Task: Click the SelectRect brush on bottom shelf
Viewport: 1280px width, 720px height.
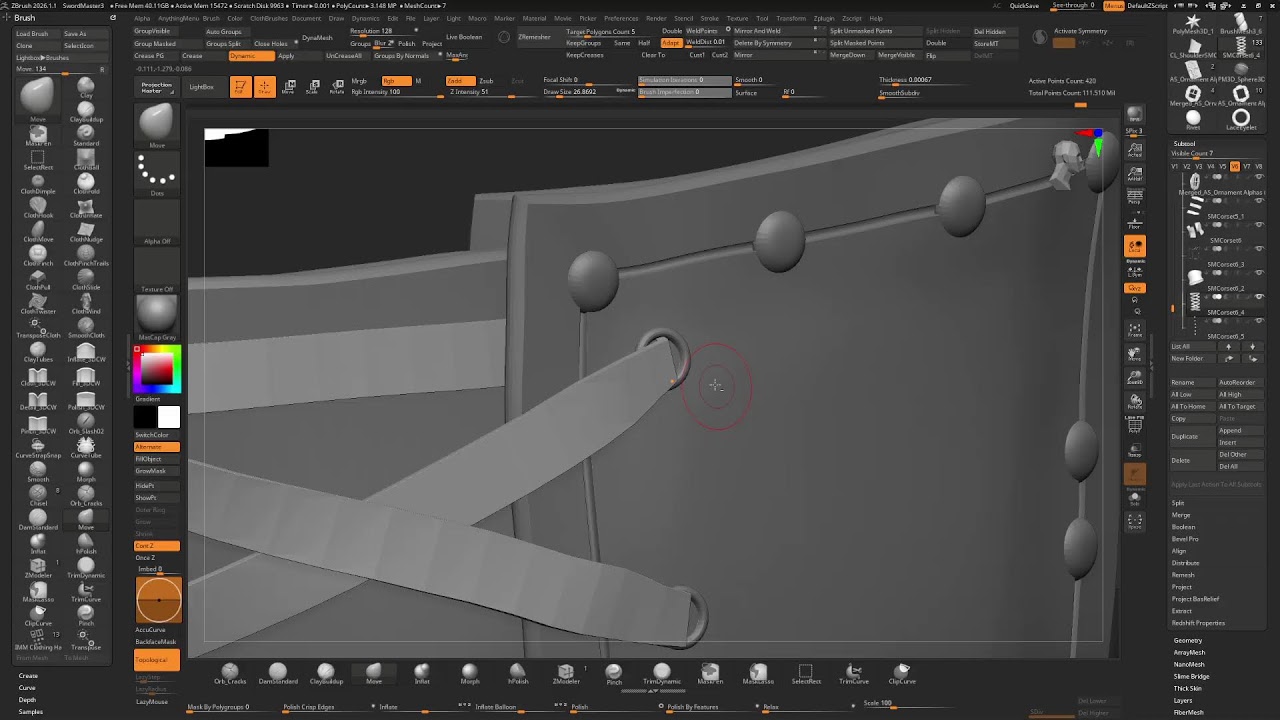Action: [x=806, y=673]
